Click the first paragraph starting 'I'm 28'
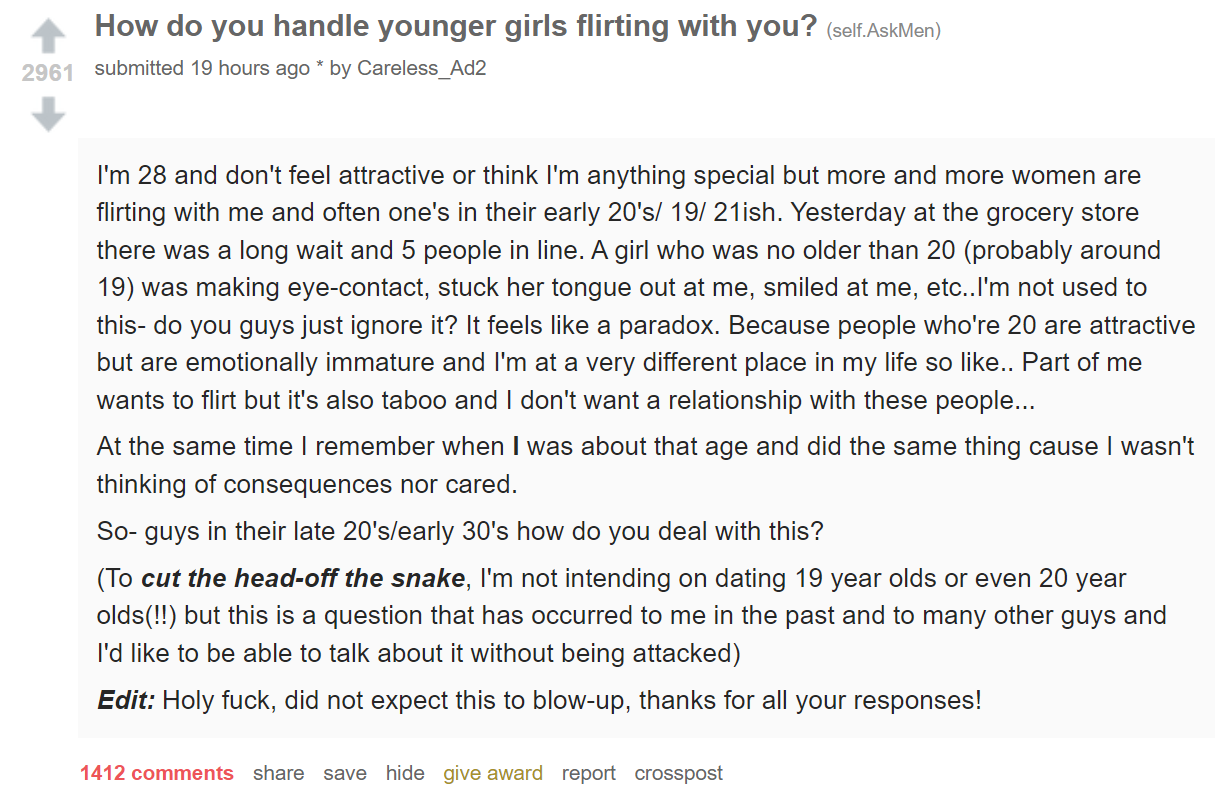This screenshot has width=1220, height=788. [646, 288]
